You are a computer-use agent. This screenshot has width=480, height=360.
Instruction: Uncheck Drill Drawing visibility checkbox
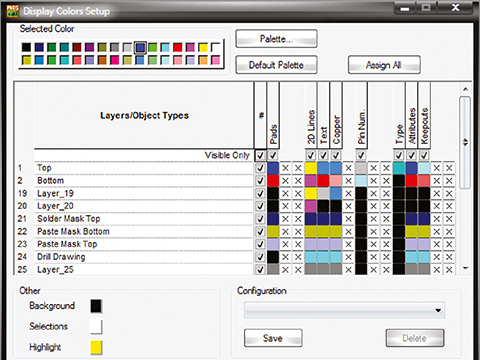(x=260, y=257)
